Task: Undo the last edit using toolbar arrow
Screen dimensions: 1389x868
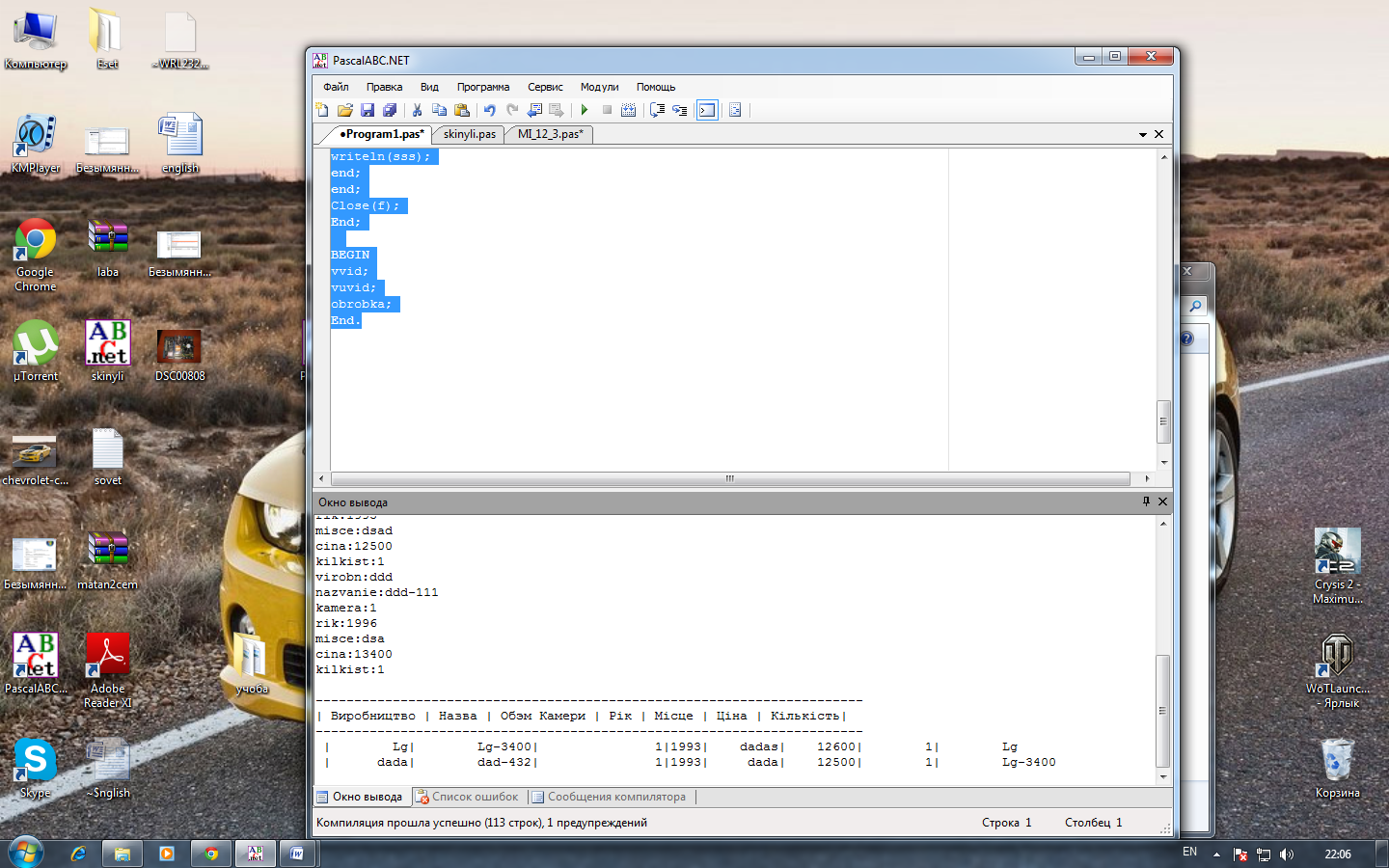Action: tap(489, 110)
